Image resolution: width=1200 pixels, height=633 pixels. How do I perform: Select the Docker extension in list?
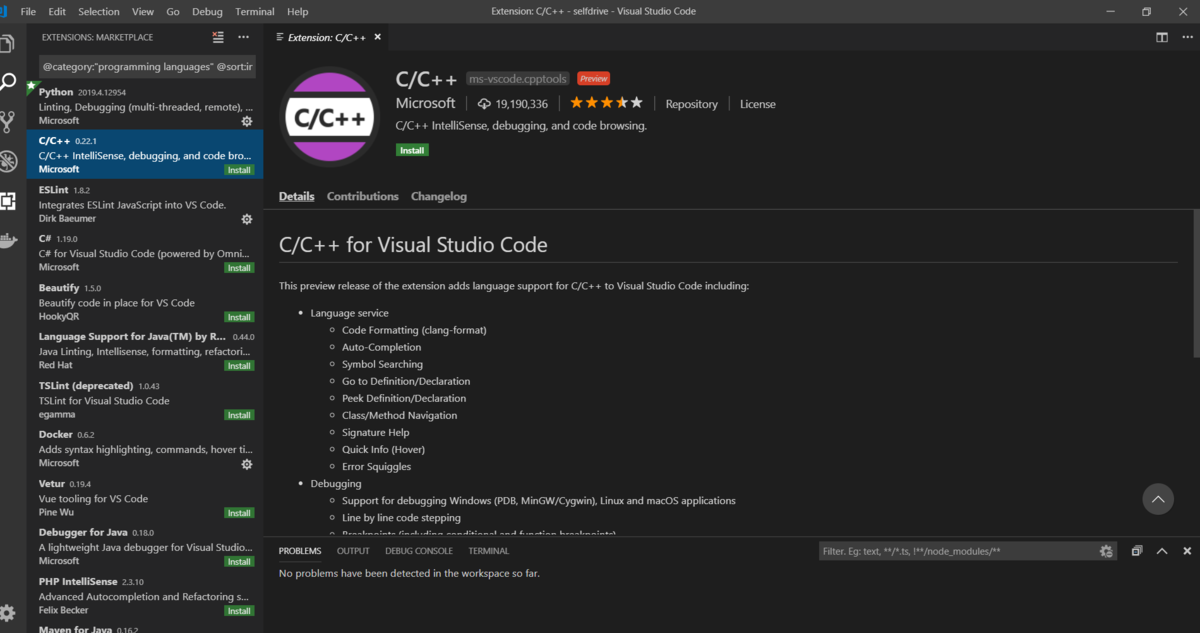click(146, 448)
